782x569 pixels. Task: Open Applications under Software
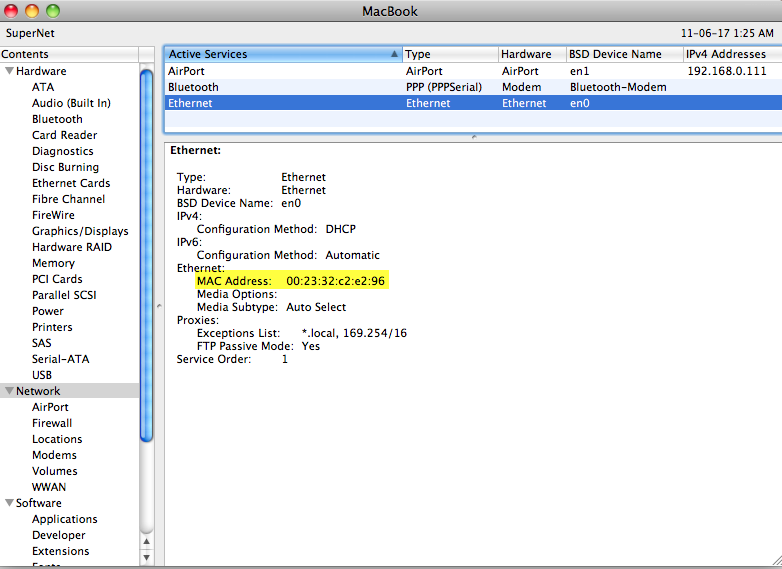65,519
